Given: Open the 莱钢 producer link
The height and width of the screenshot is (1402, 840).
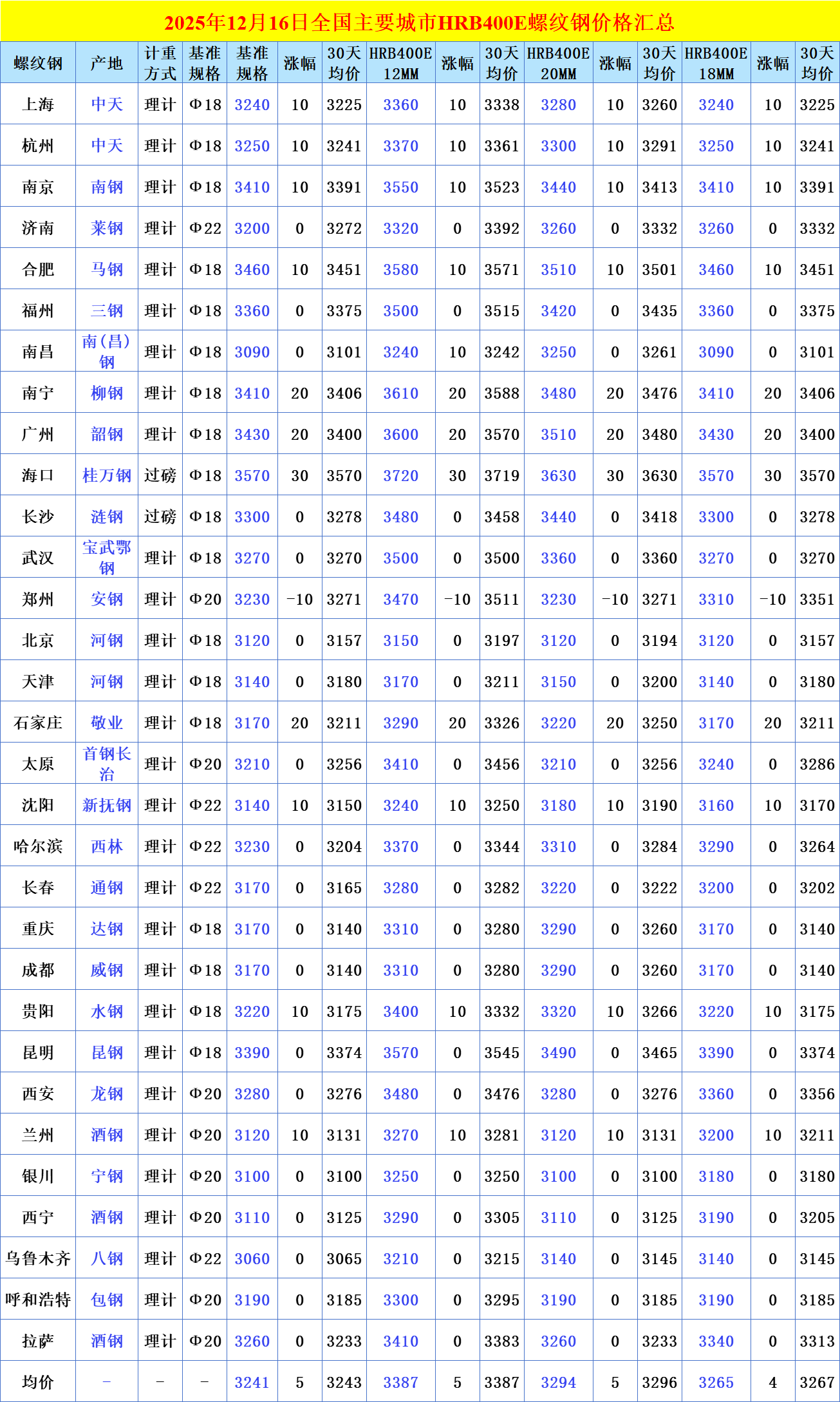Looking at the screenshot, I should point(107,228).
